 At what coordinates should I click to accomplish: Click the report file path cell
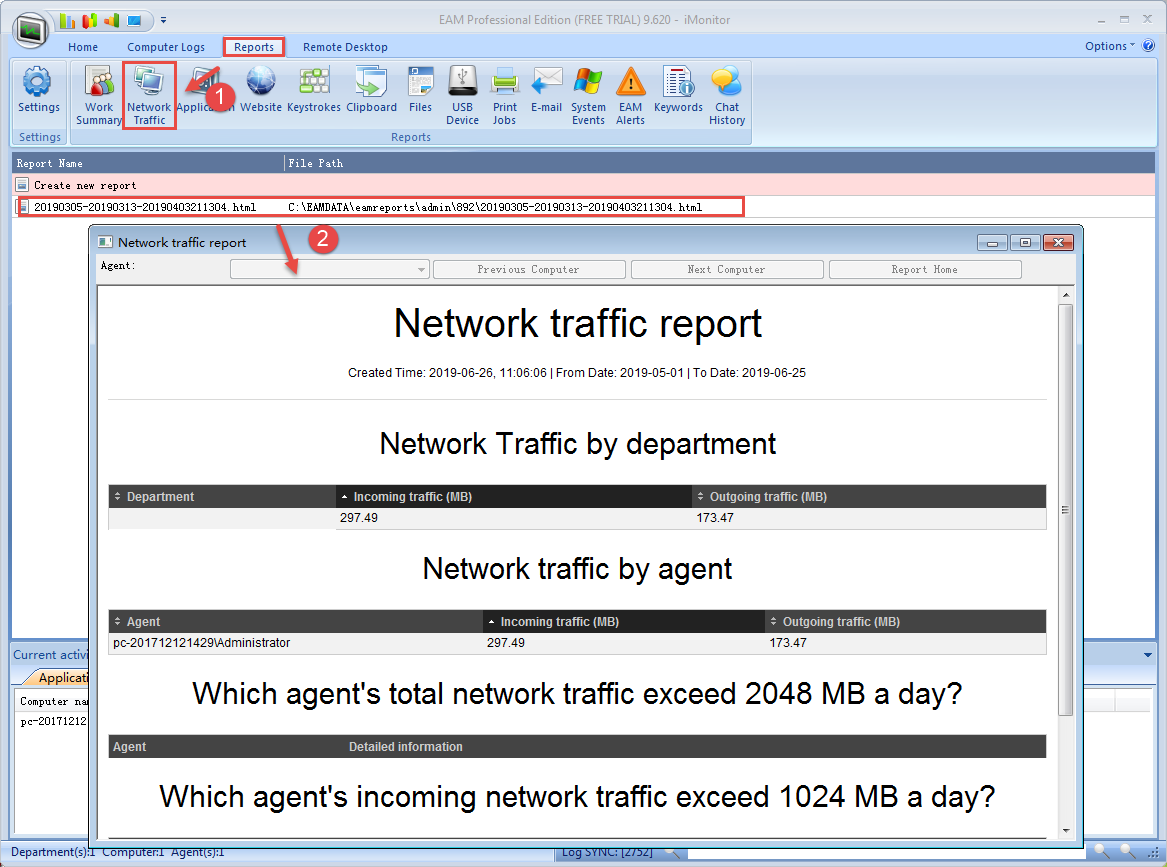[x=495, y=207]
